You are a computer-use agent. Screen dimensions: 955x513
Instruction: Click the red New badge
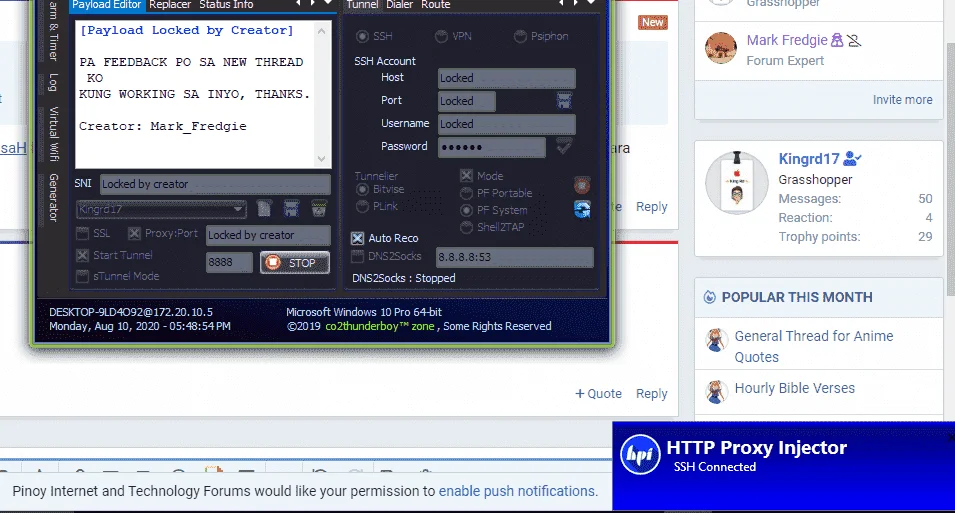pyautogui.click(x=652, y=23)
